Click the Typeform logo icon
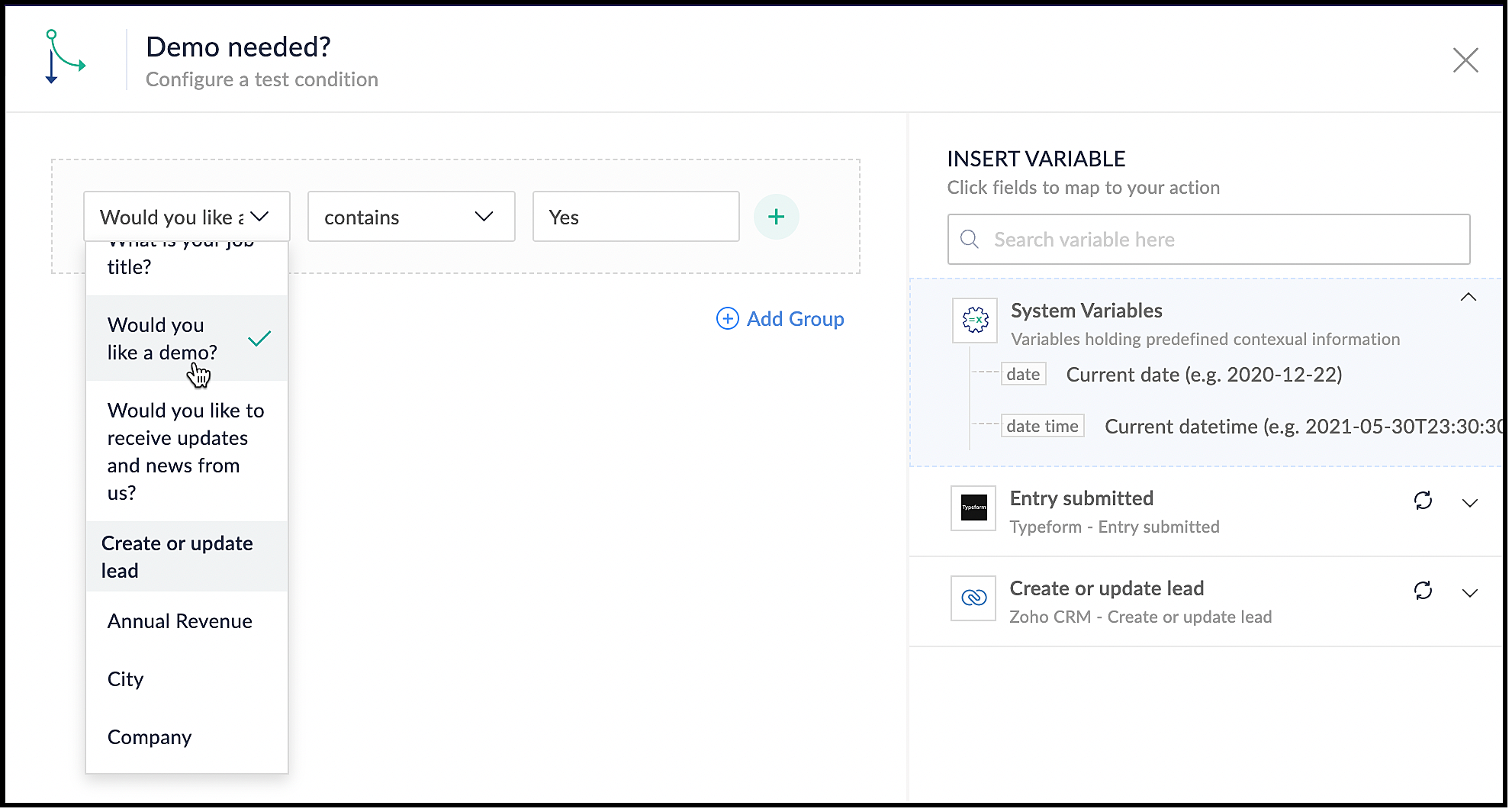1512x812 pixels. coord(973,508)
